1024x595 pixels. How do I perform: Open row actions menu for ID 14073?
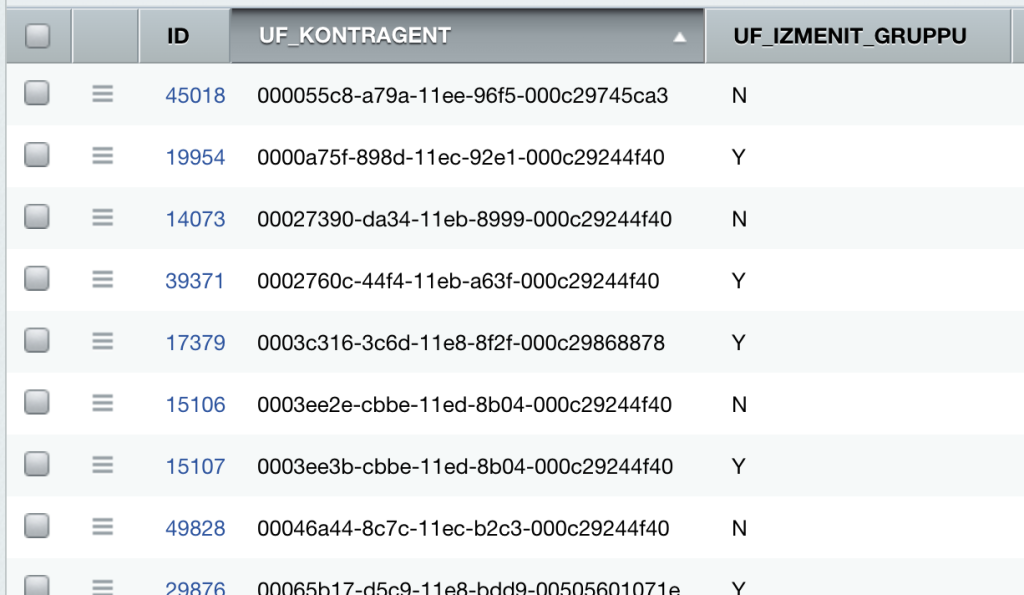click(103, 218)
